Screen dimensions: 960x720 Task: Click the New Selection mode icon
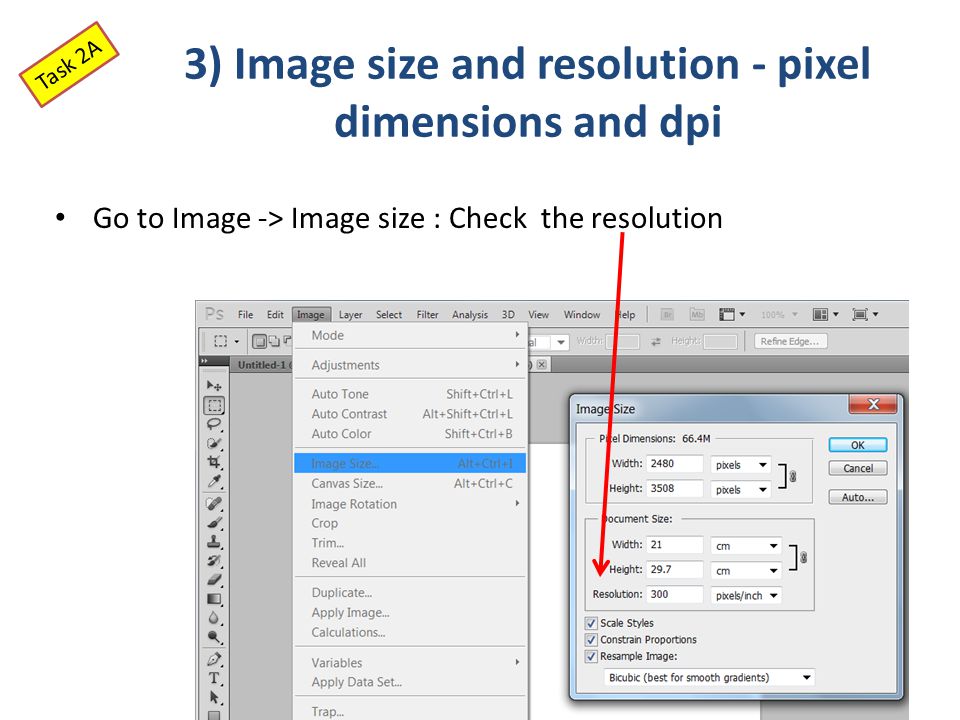(x=260, y=341)
